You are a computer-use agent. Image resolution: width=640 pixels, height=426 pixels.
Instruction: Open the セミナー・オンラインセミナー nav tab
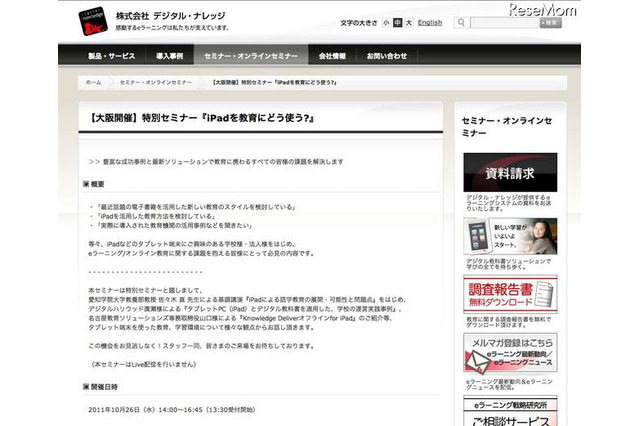251,56
